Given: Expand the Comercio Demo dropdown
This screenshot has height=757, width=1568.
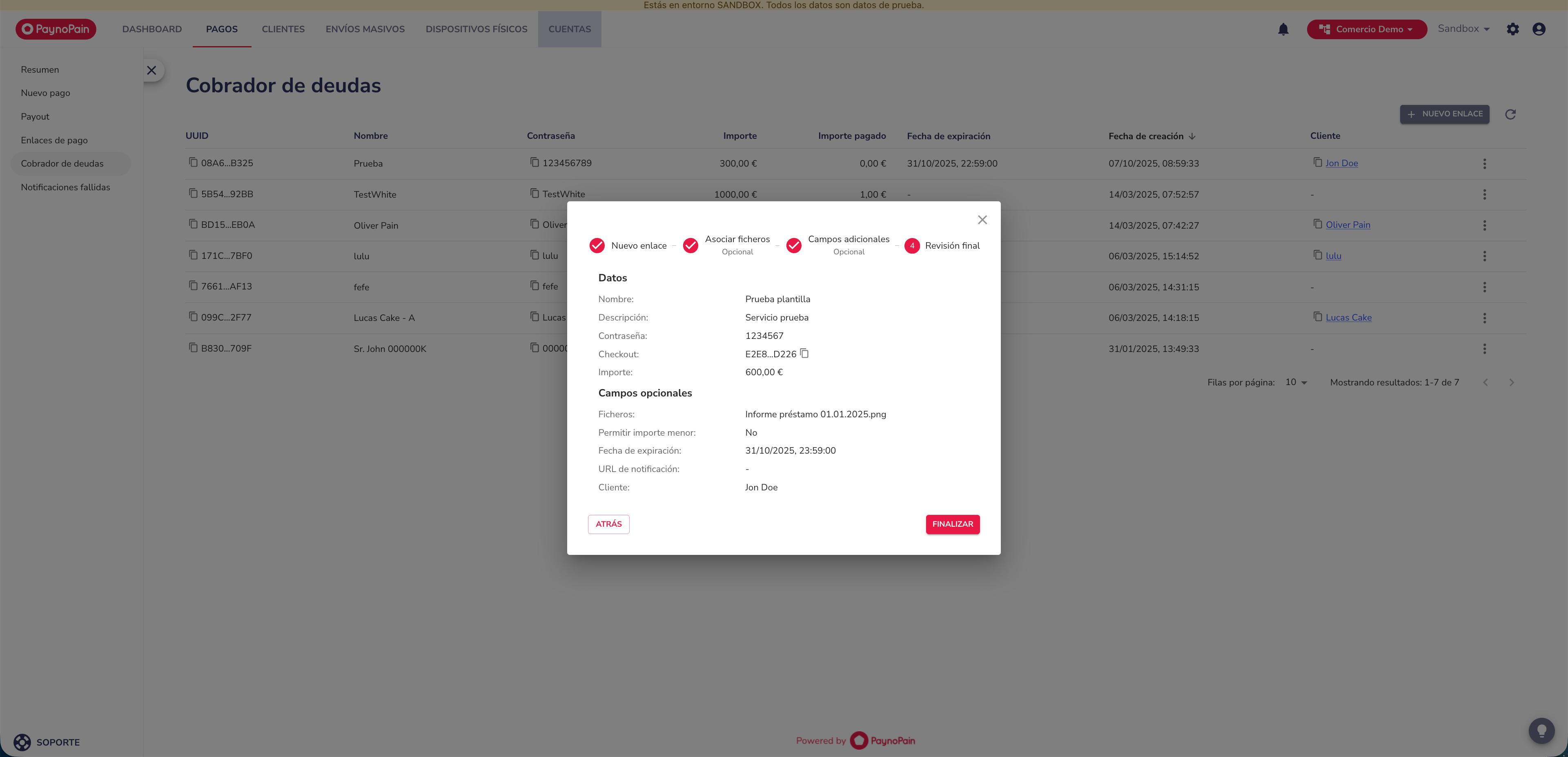Looking at the screenshot, I should [1367, 29].
